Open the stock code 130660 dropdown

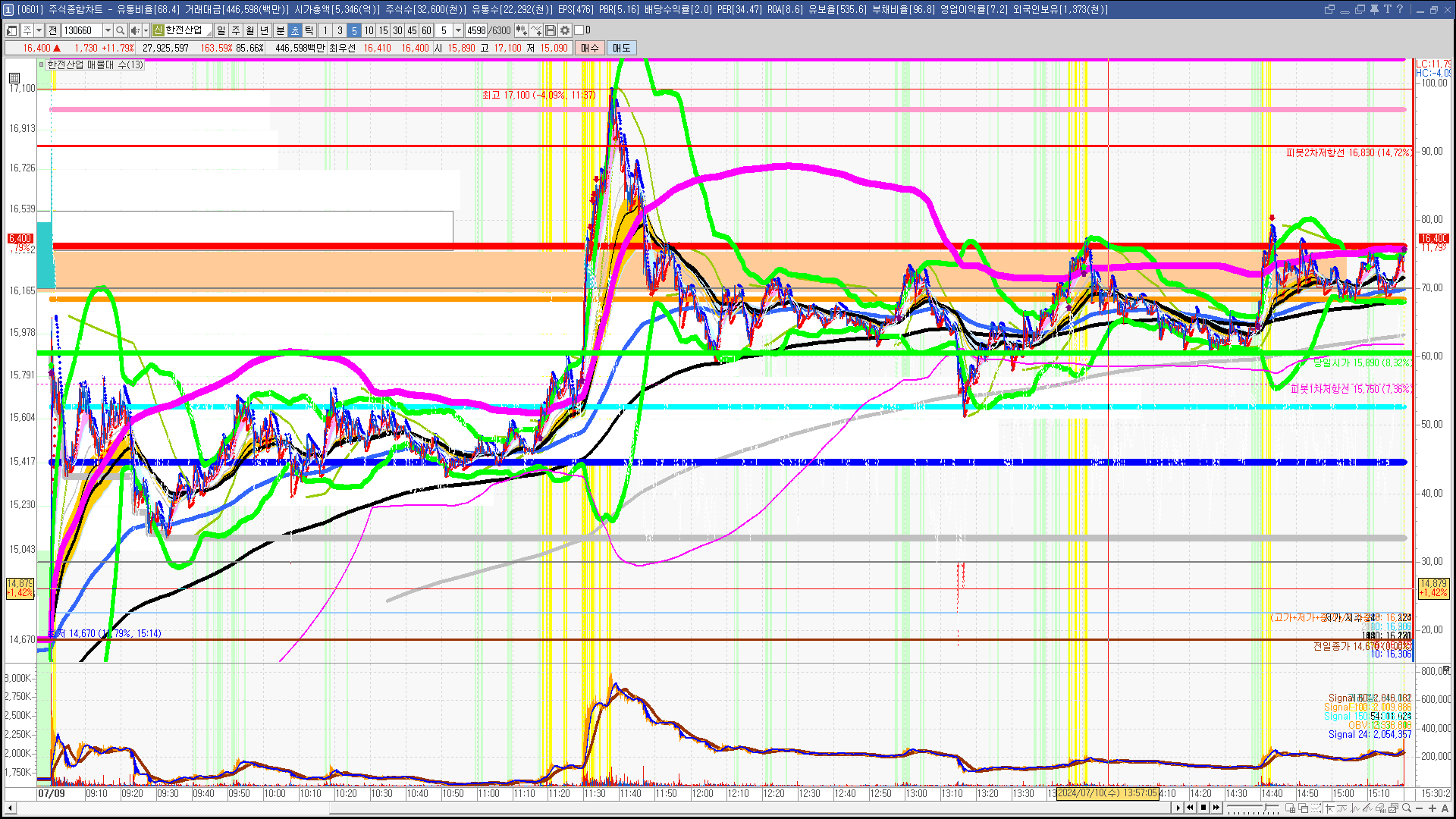click(108, 30)
